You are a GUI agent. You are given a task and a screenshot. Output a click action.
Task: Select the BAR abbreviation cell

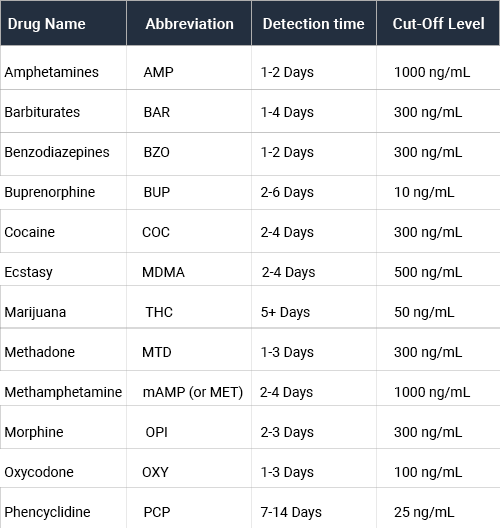tap(189, 111)
